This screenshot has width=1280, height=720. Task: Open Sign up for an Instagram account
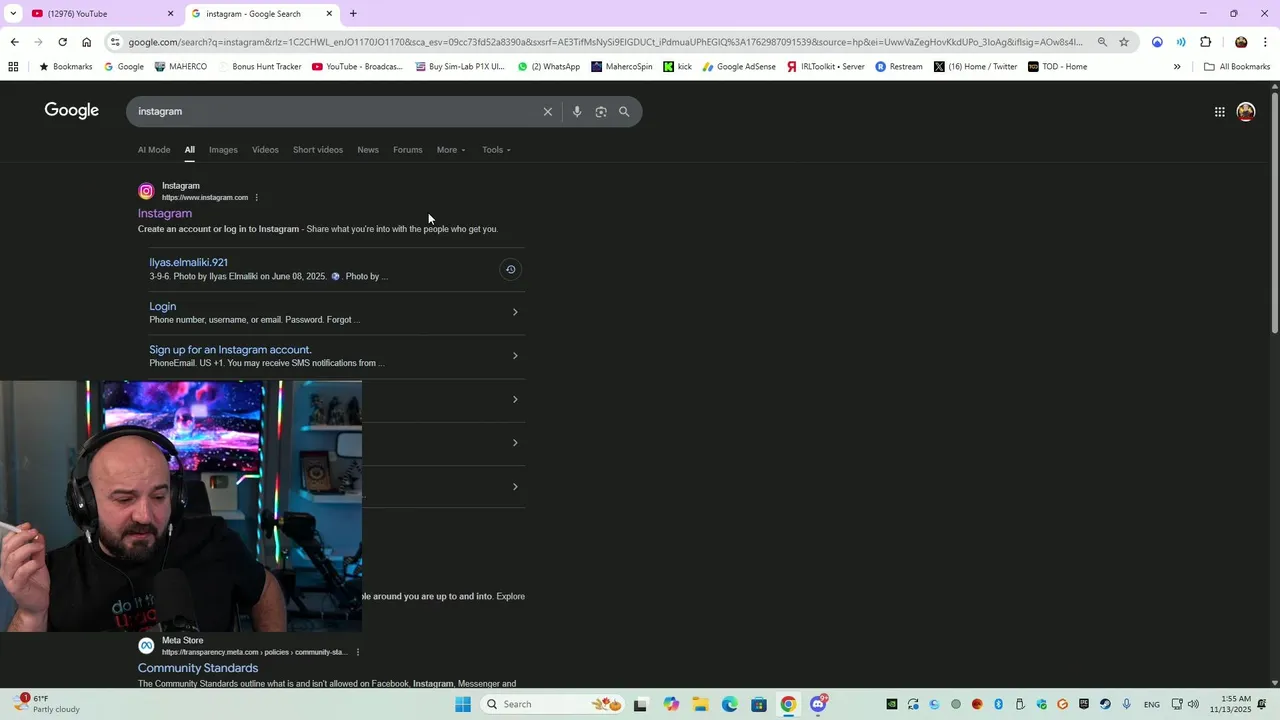coord(231,350)
